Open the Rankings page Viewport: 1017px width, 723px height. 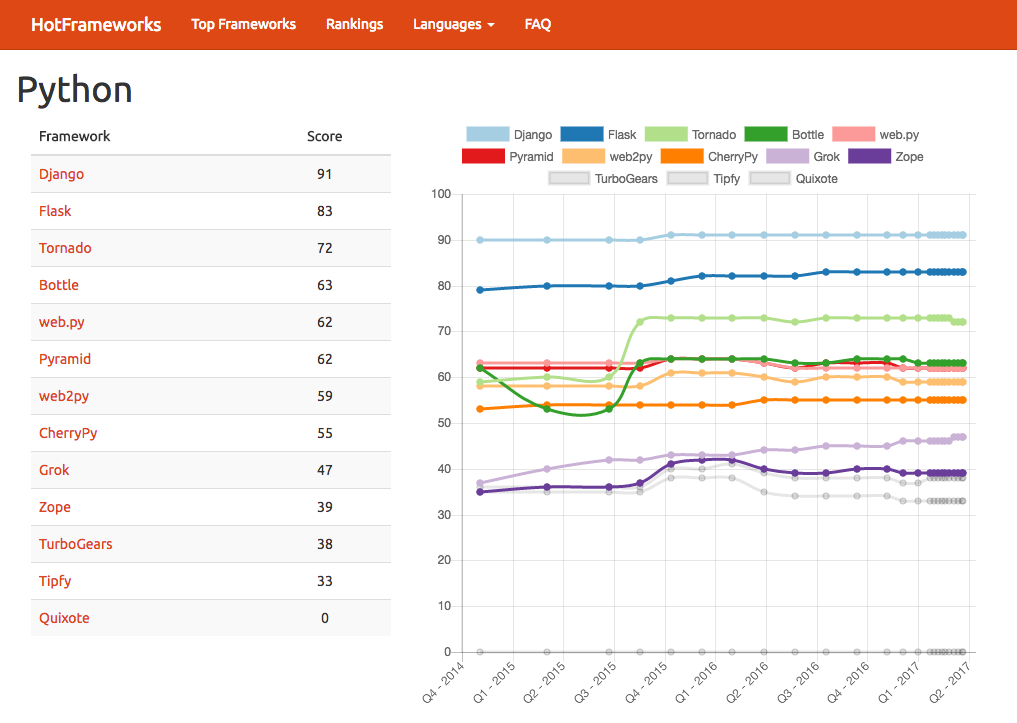click(x=354, y=24)
